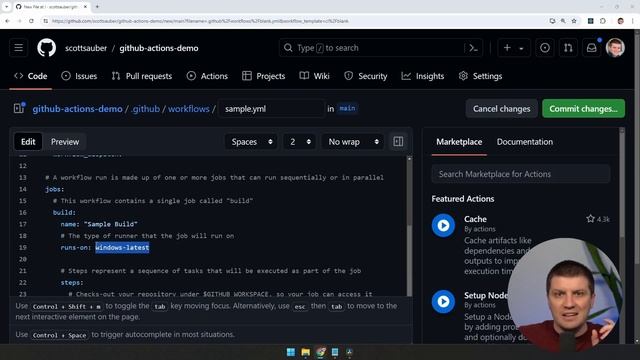
Task: Click the Commit changes button
Action: [x=583, y=109]
